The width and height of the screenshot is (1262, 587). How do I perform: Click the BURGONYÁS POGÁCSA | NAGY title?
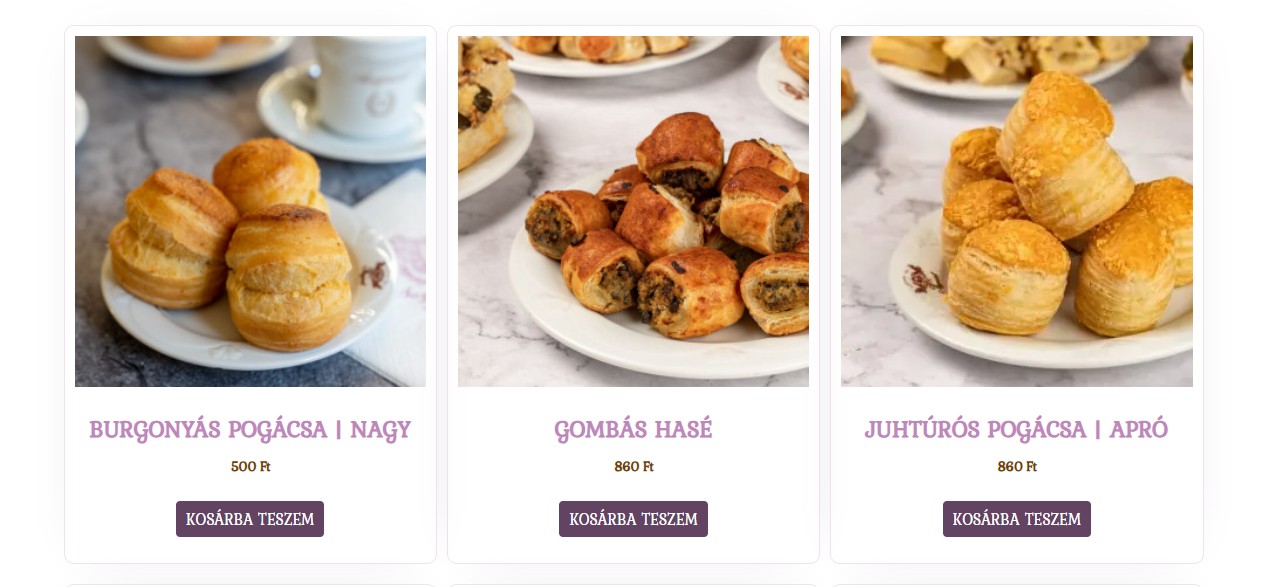click(250, 430)
